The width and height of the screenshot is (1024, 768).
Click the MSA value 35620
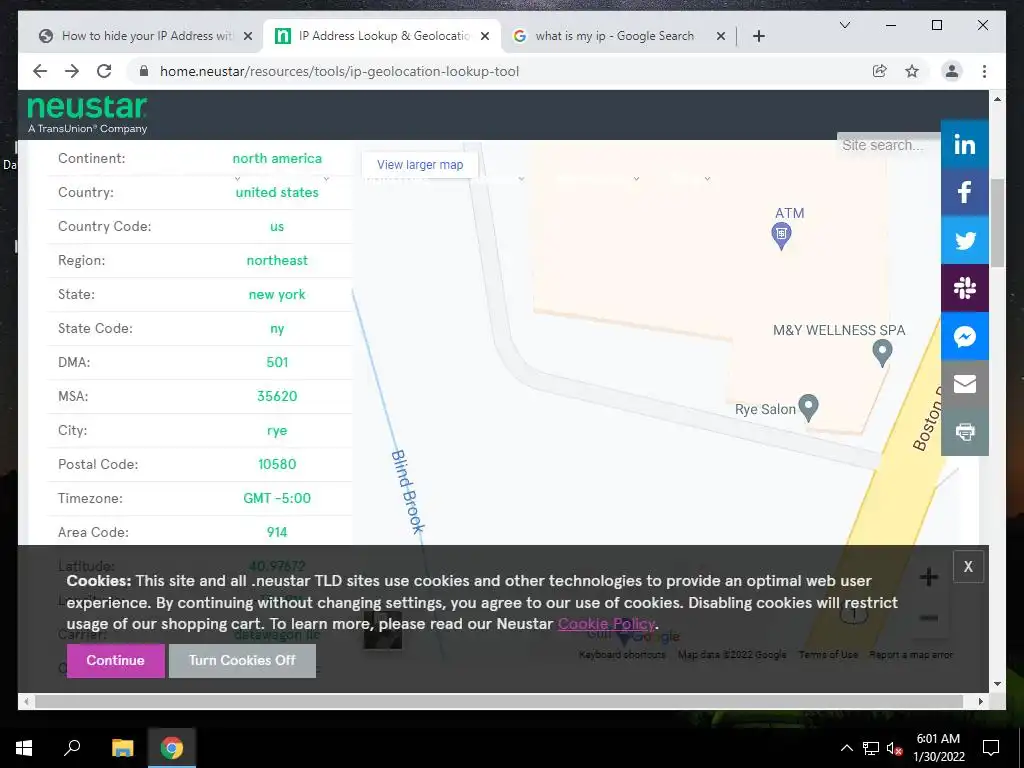tap(277, 396)
